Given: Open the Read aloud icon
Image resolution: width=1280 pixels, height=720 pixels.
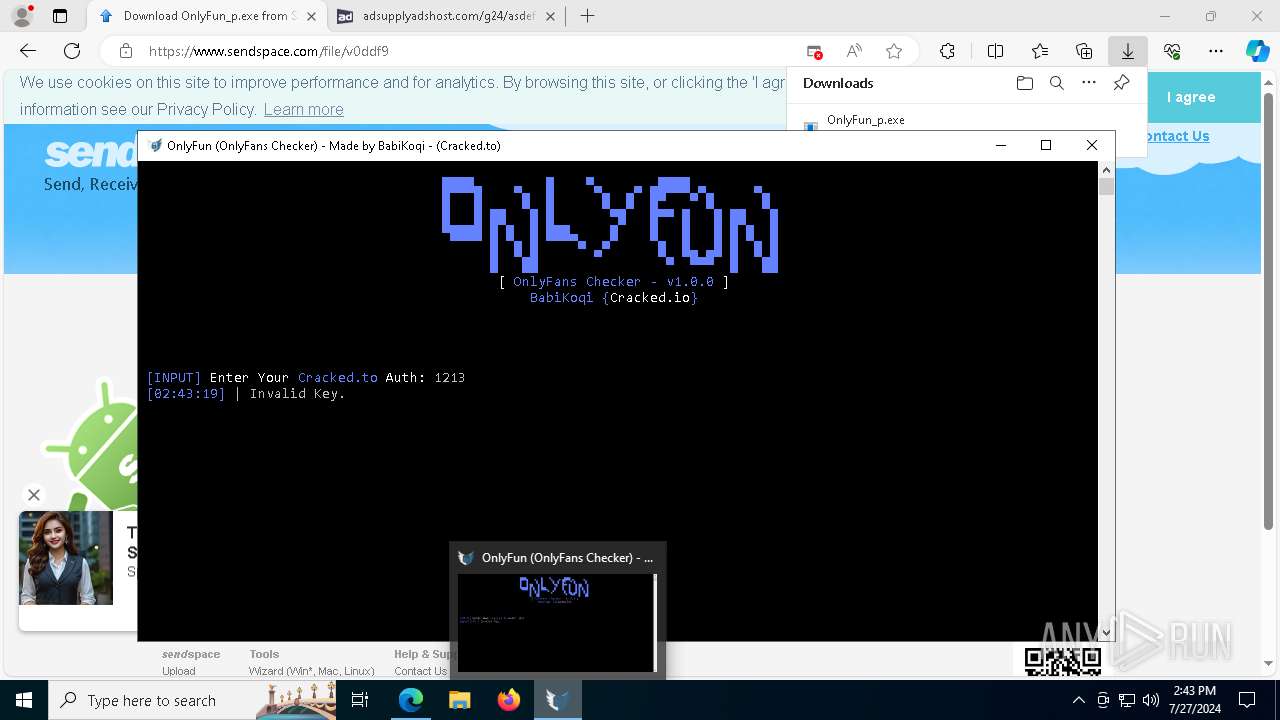Looking at the screenshot, I should pos(854,51).
